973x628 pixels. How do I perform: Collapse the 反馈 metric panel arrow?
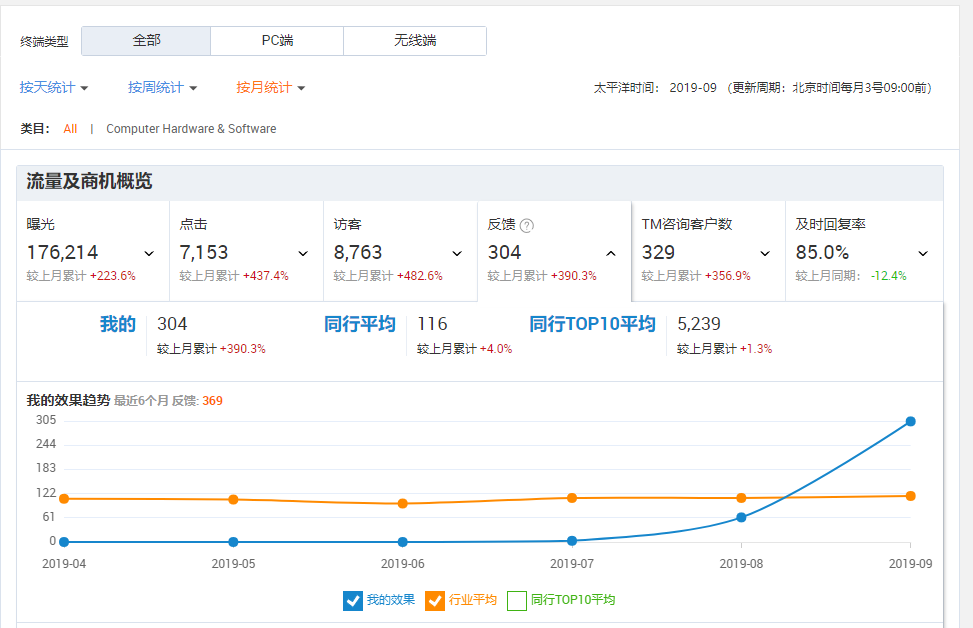click(x=611, y=254)
